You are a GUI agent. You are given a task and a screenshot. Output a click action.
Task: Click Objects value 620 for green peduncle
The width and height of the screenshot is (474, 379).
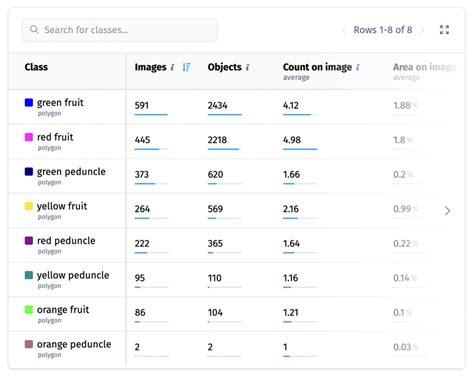pos(215,174)
